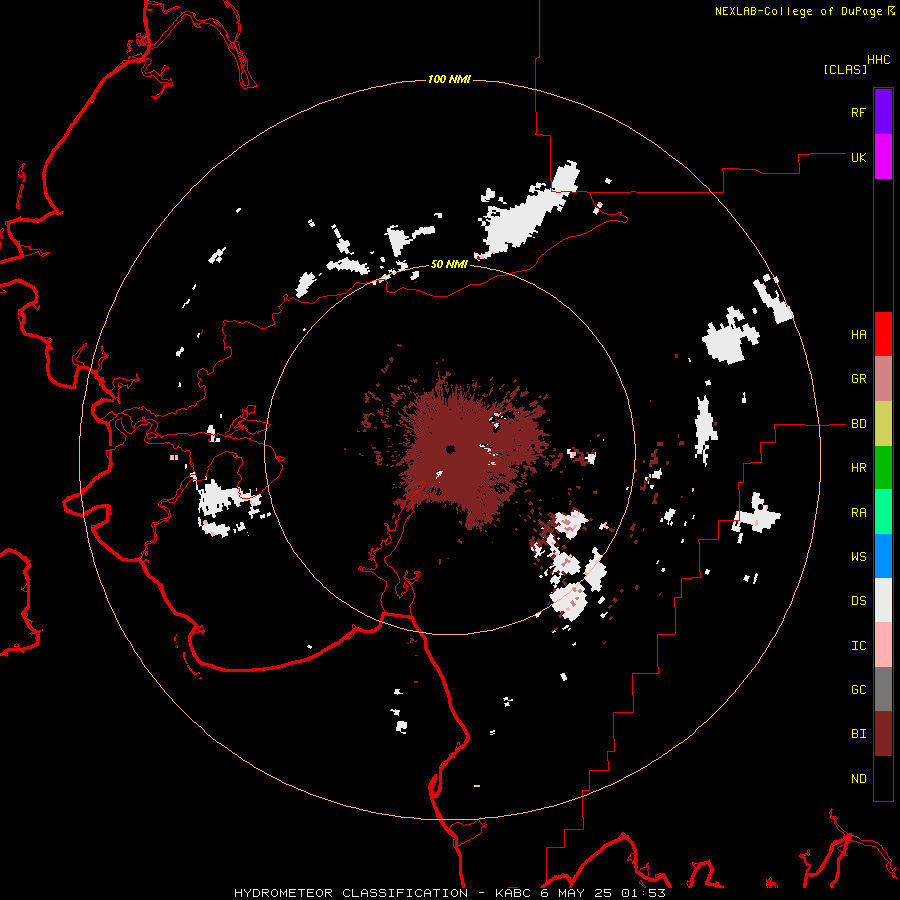Click the RF purple legend swatch

(883, 112)
